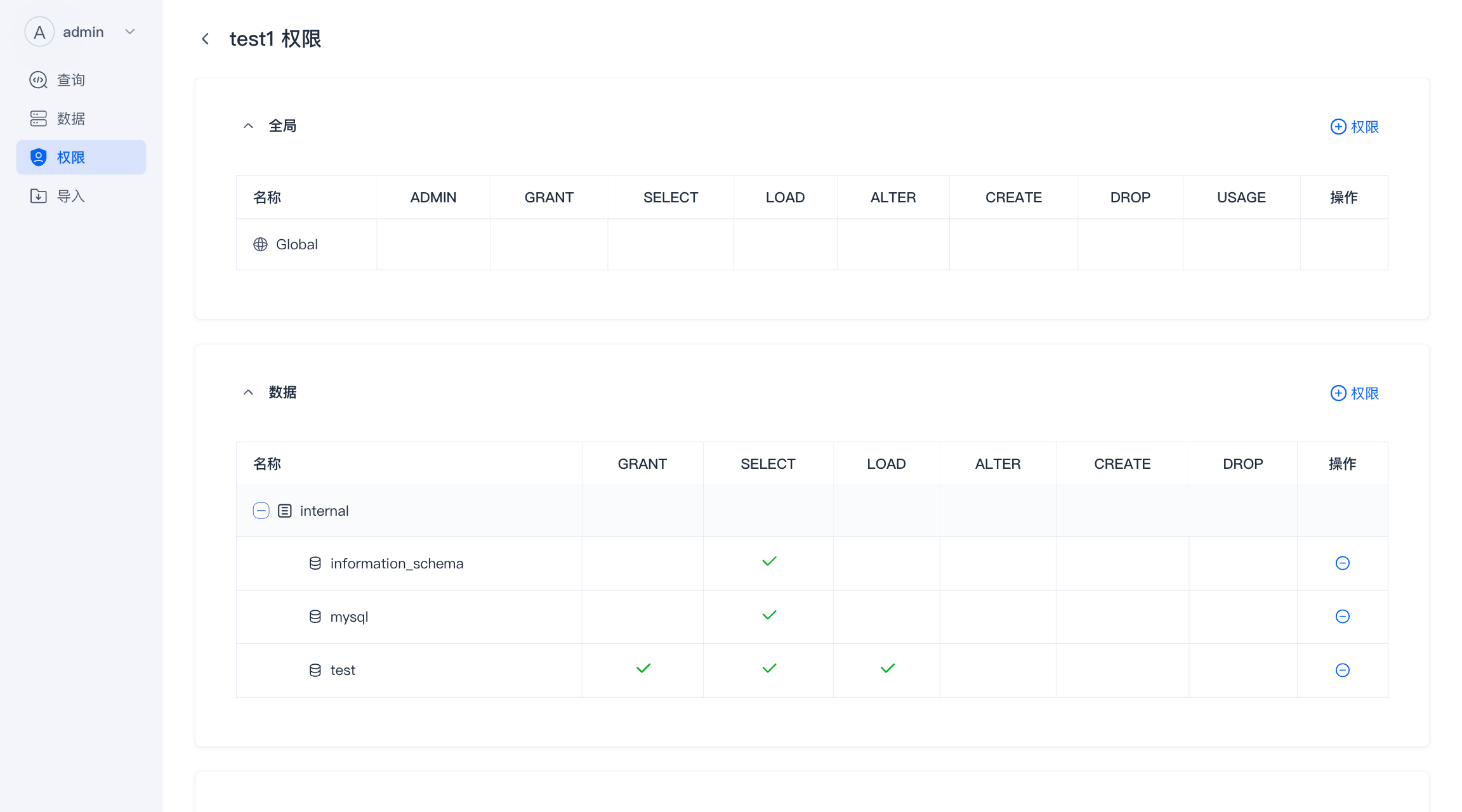The width and height of the screenshot is (1462, 812).
Task: Click the GRANT checkmark for test
Action: coord(643,669)
